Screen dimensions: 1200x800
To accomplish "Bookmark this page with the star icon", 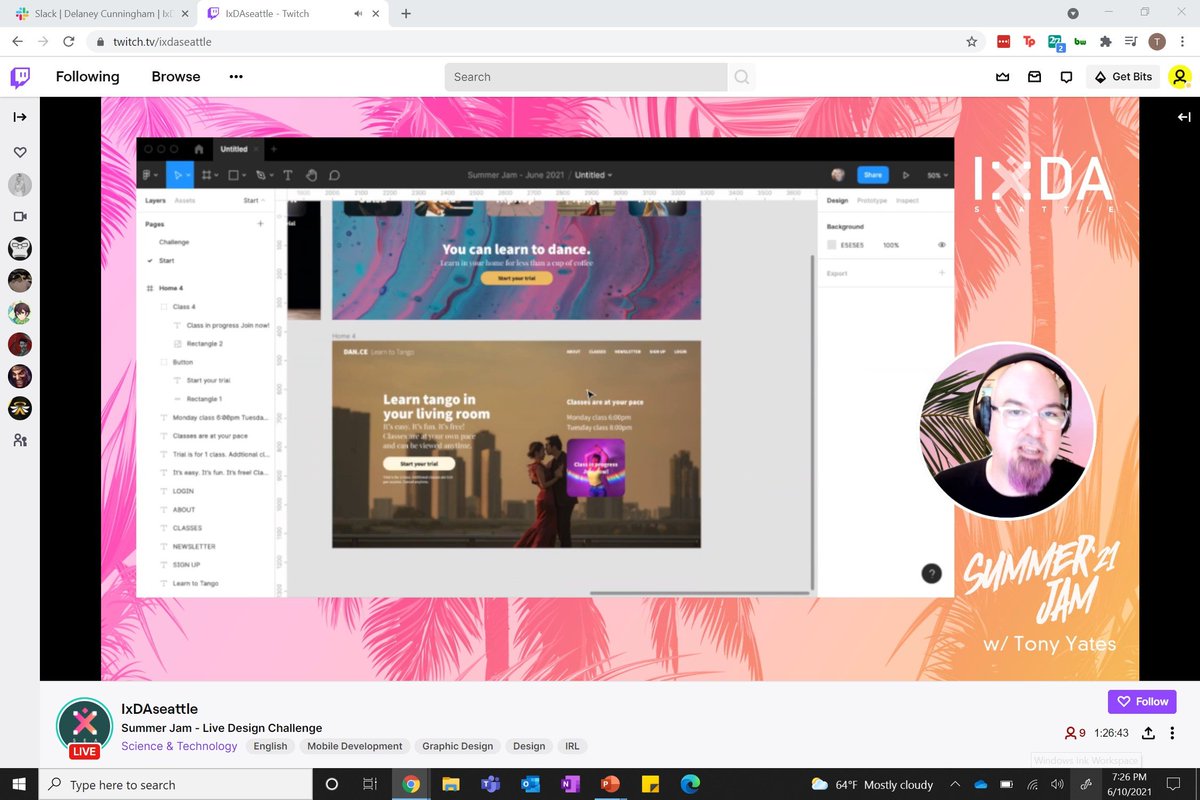I will click(972, 42).
